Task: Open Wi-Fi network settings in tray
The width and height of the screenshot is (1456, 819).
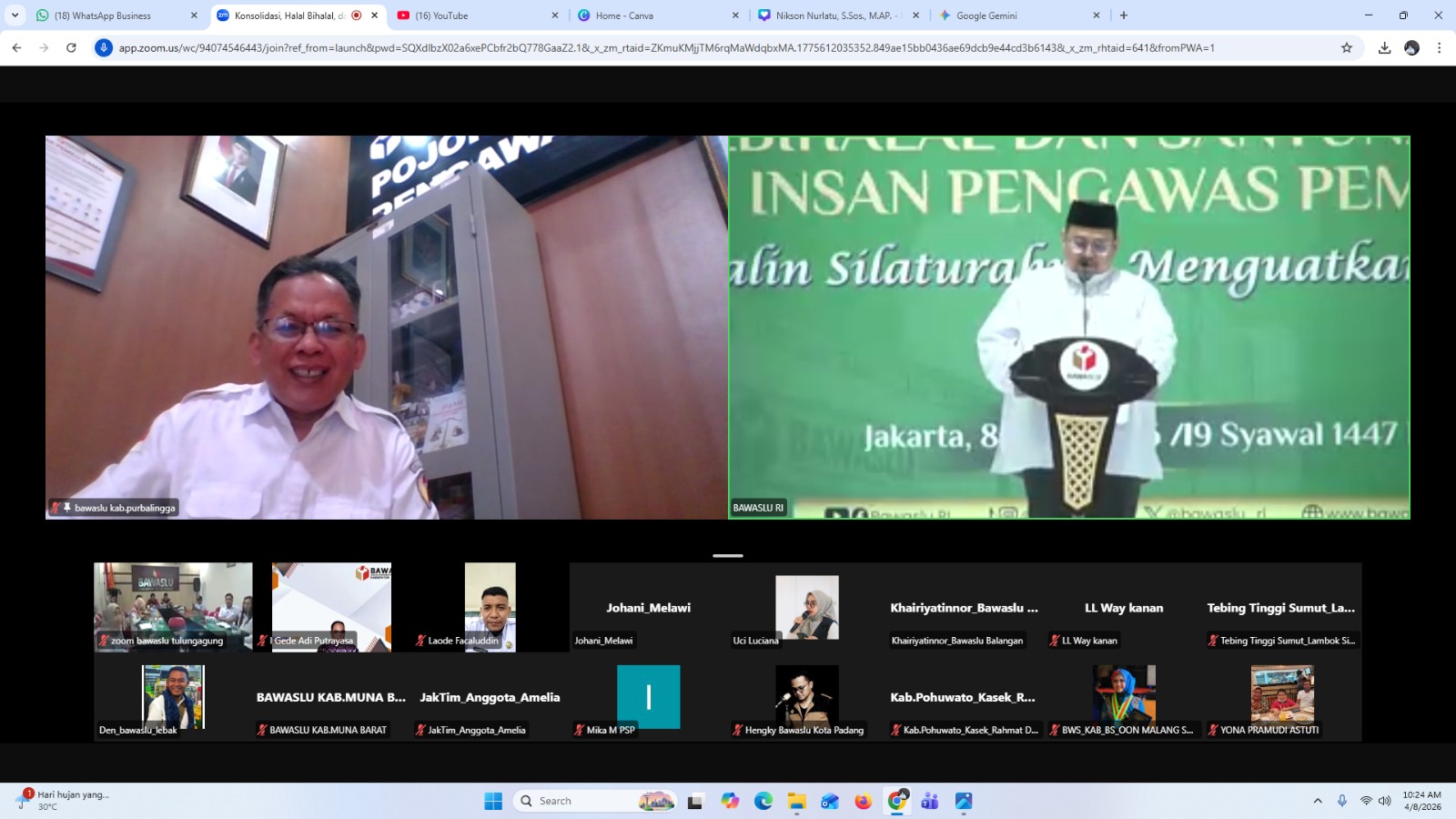Action: (x=1366, y=801)
